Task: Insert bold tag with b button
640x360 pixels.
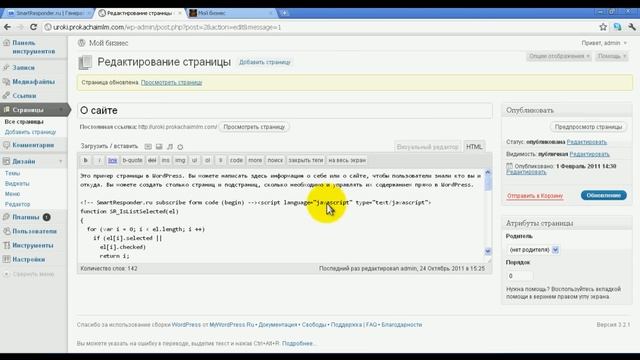Action: point(86,160)
